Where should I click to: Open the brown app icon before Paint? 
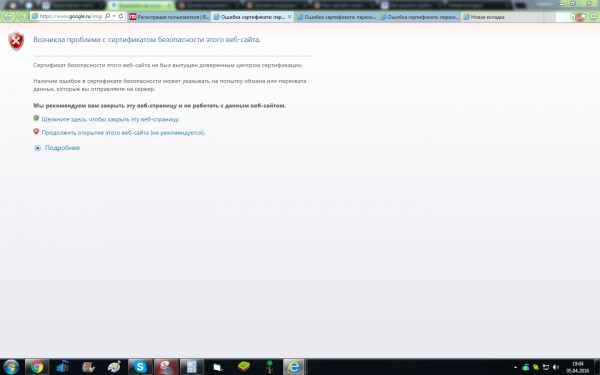[x=88, y=367]
